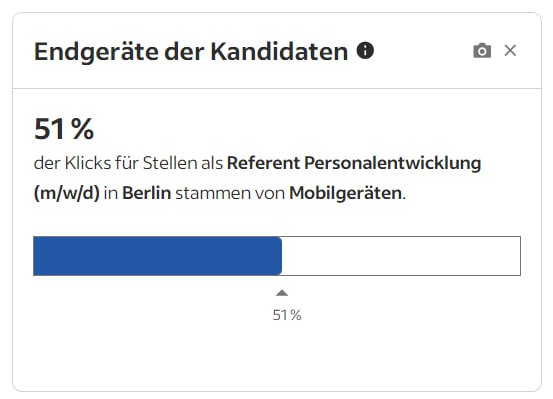Select the triangle marker below the bar
Image resolution: width=553 pixels, height=399 pixels.
click(282, 293)
